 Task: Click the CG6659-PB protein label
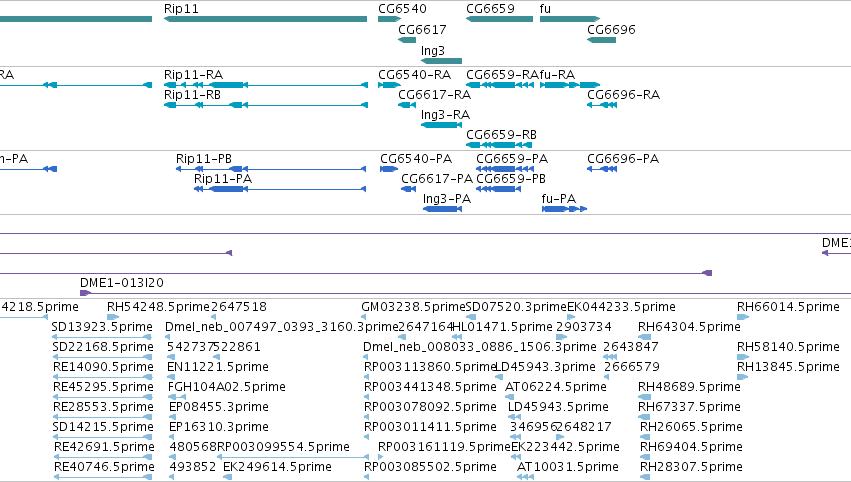click(x=511, y=179)
